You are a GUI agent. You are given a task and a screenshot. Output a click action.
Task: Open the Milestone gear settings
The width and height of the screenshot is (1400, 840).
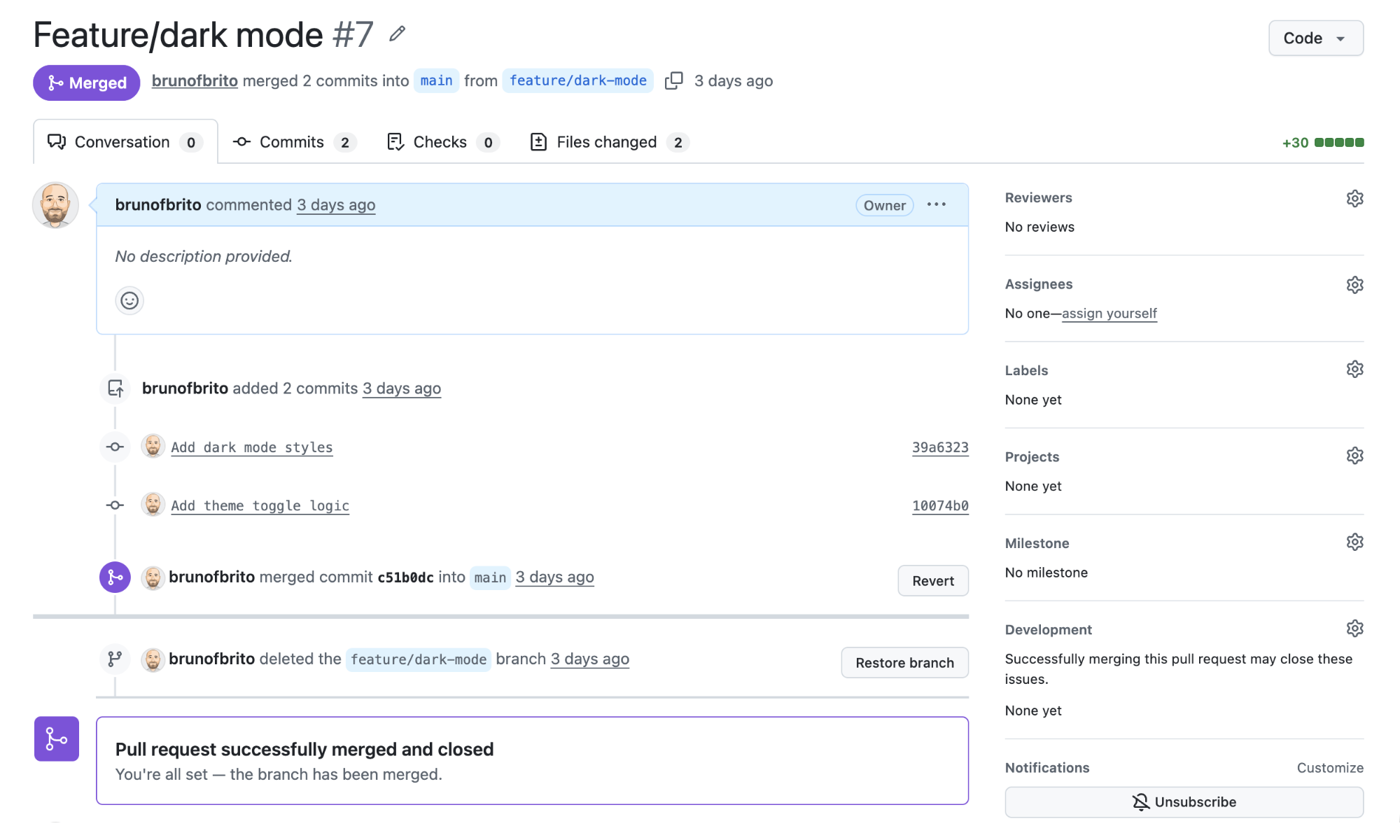(1354, 542)
